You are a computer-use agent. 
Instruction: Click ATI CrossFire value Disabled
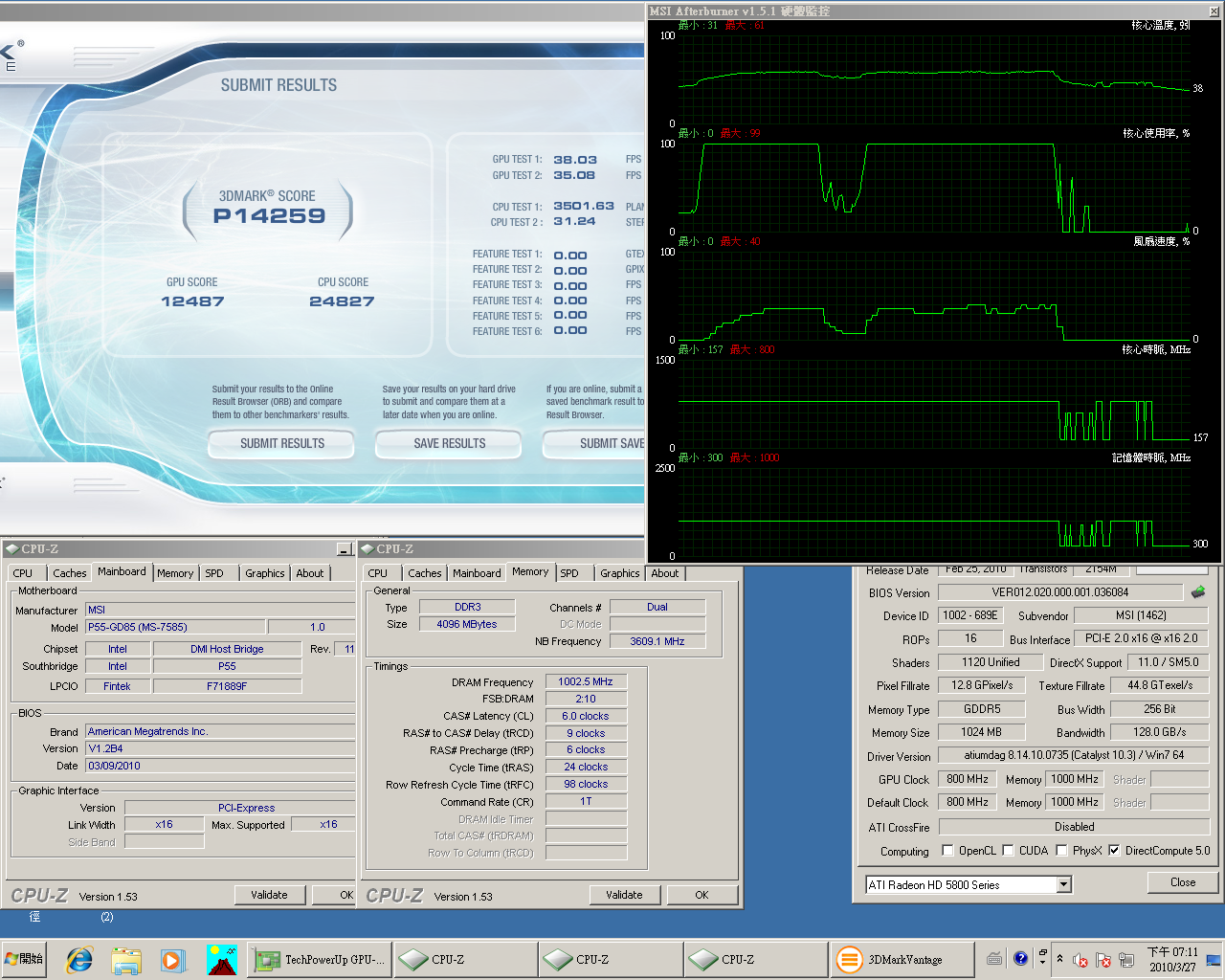point(1074,827)
